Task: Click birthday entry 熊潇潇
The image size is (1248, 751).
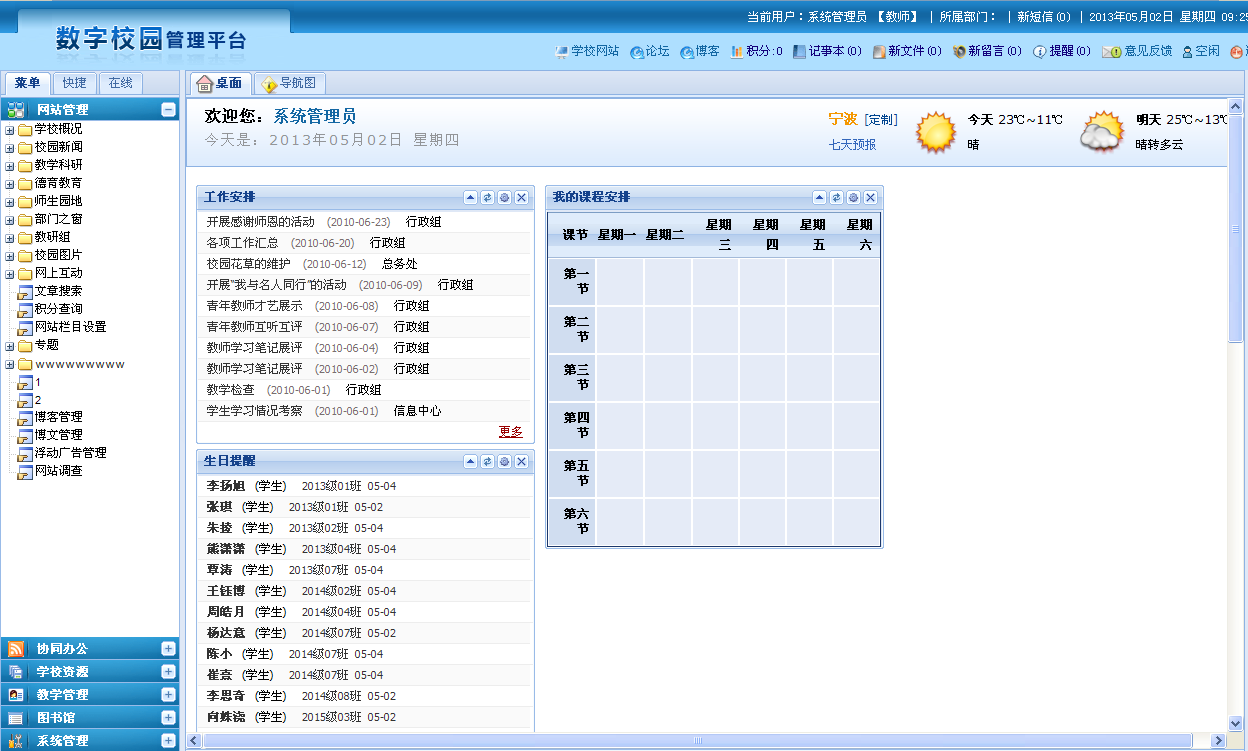Action: (225, 549)
